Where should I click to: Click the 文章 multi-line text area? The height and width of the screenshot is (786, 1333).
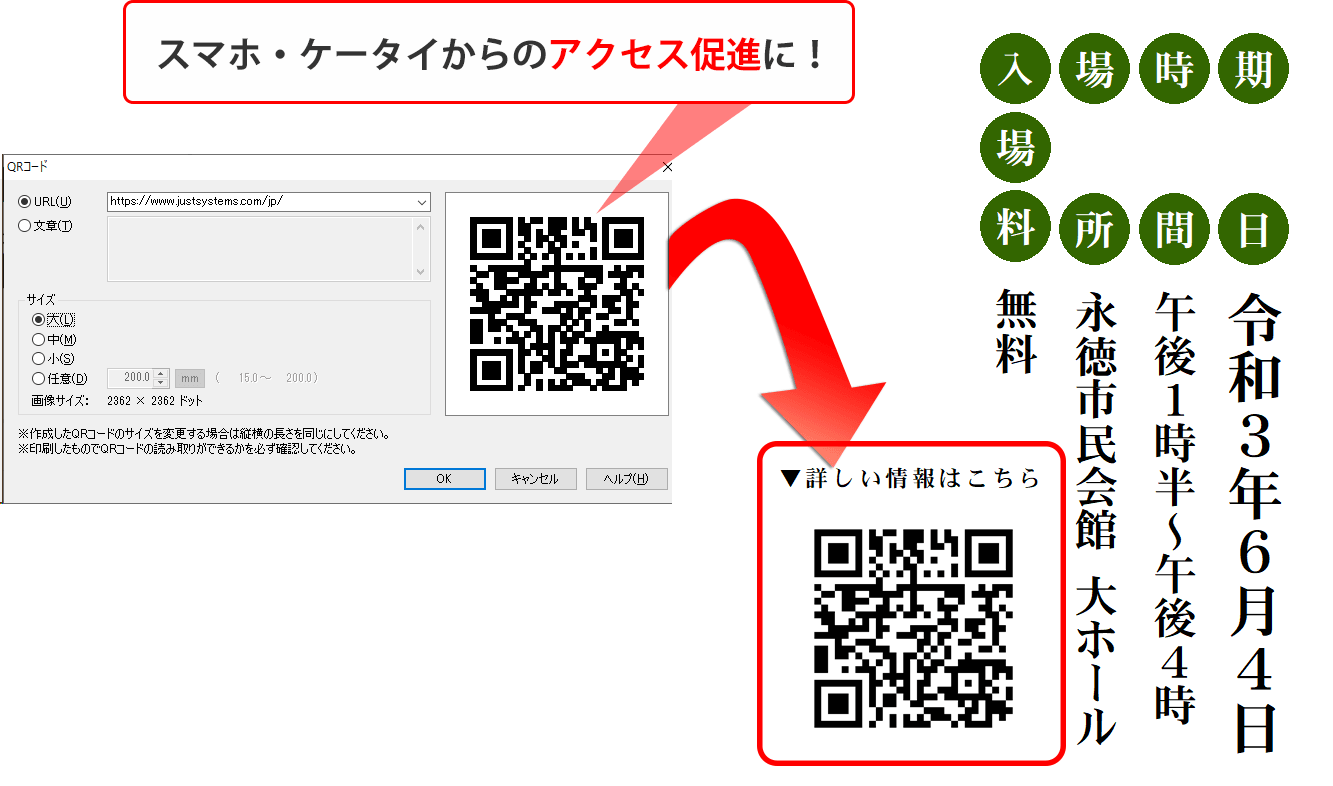click(260, 249)
